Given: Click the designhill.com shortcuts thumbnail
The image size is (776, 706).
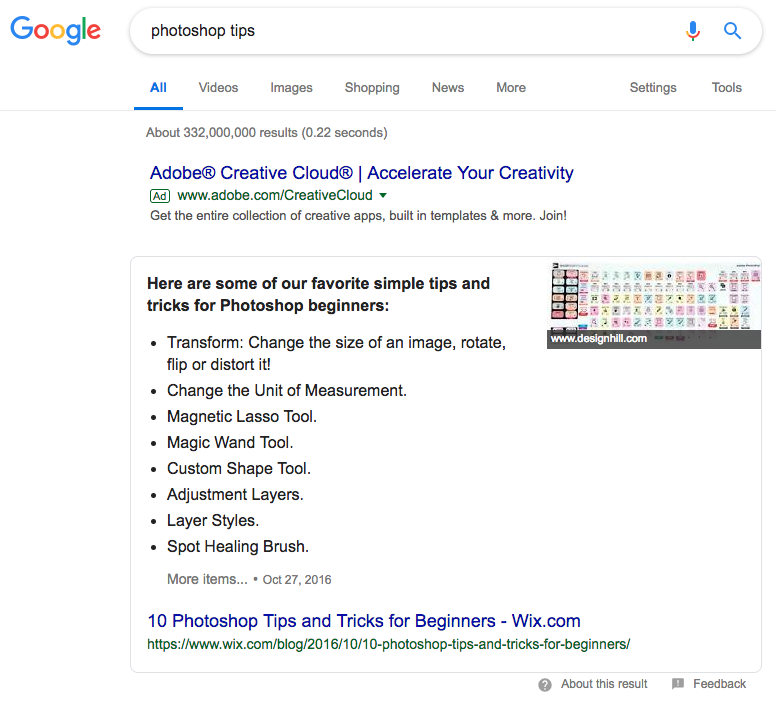Looking at the screenshot, I should click(x=655, y=304).
